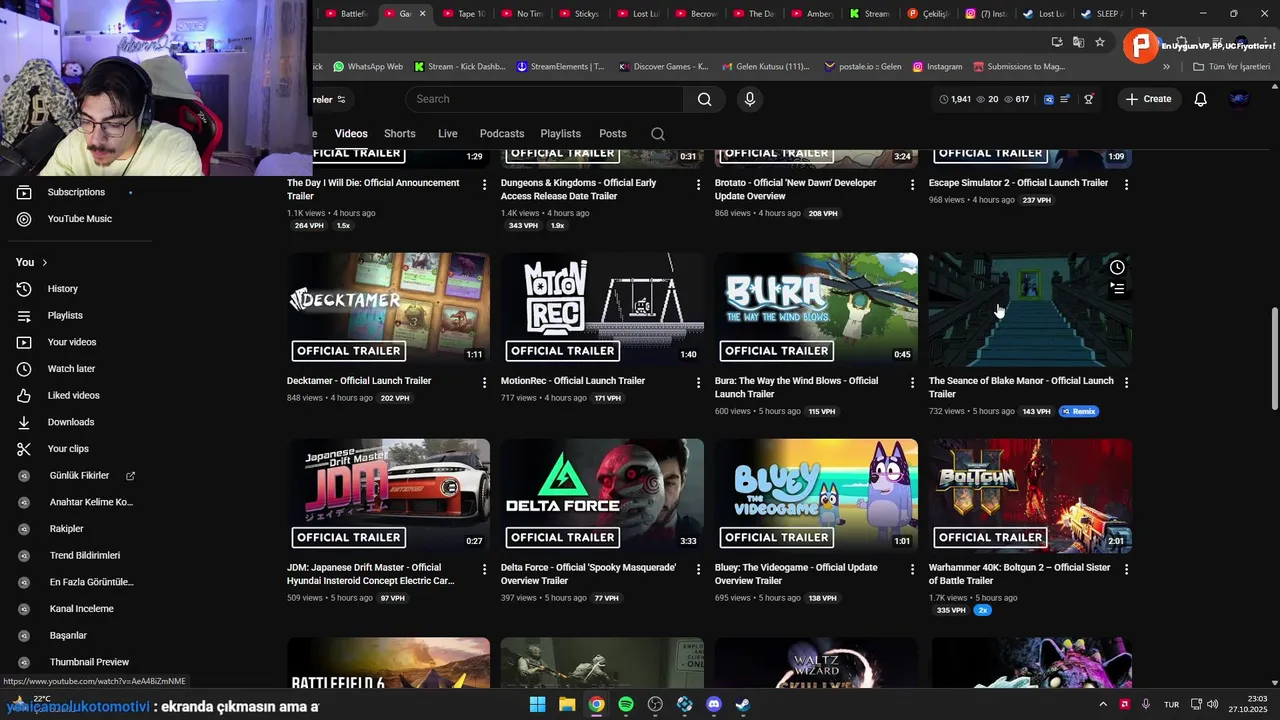Open options for Delta Force trailer

point(698,569)
